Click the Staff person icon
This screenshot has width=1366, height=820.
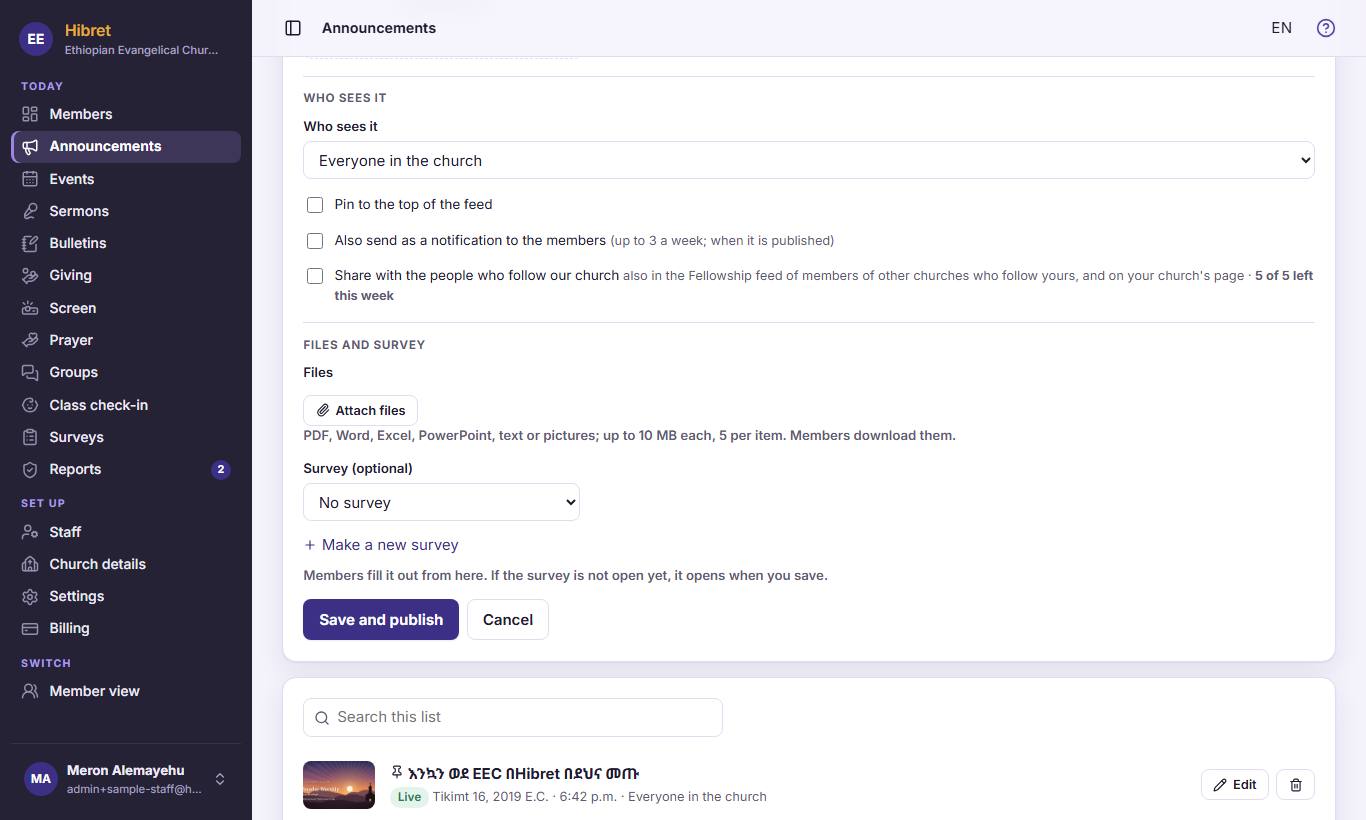[30, 532]
